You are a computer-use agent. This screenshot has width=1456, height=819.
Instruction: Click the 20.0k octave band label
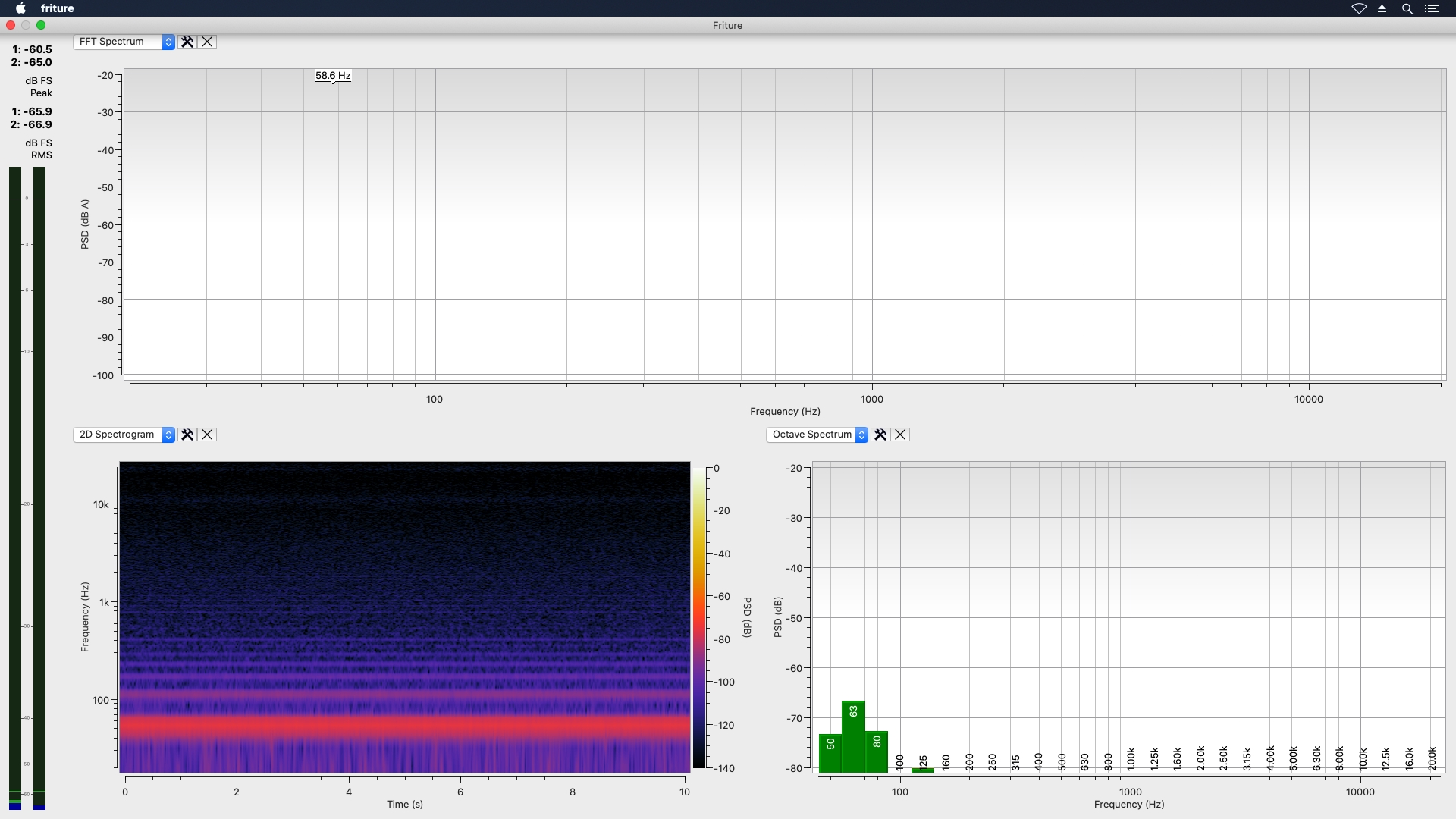click(x=1432, y=759)
